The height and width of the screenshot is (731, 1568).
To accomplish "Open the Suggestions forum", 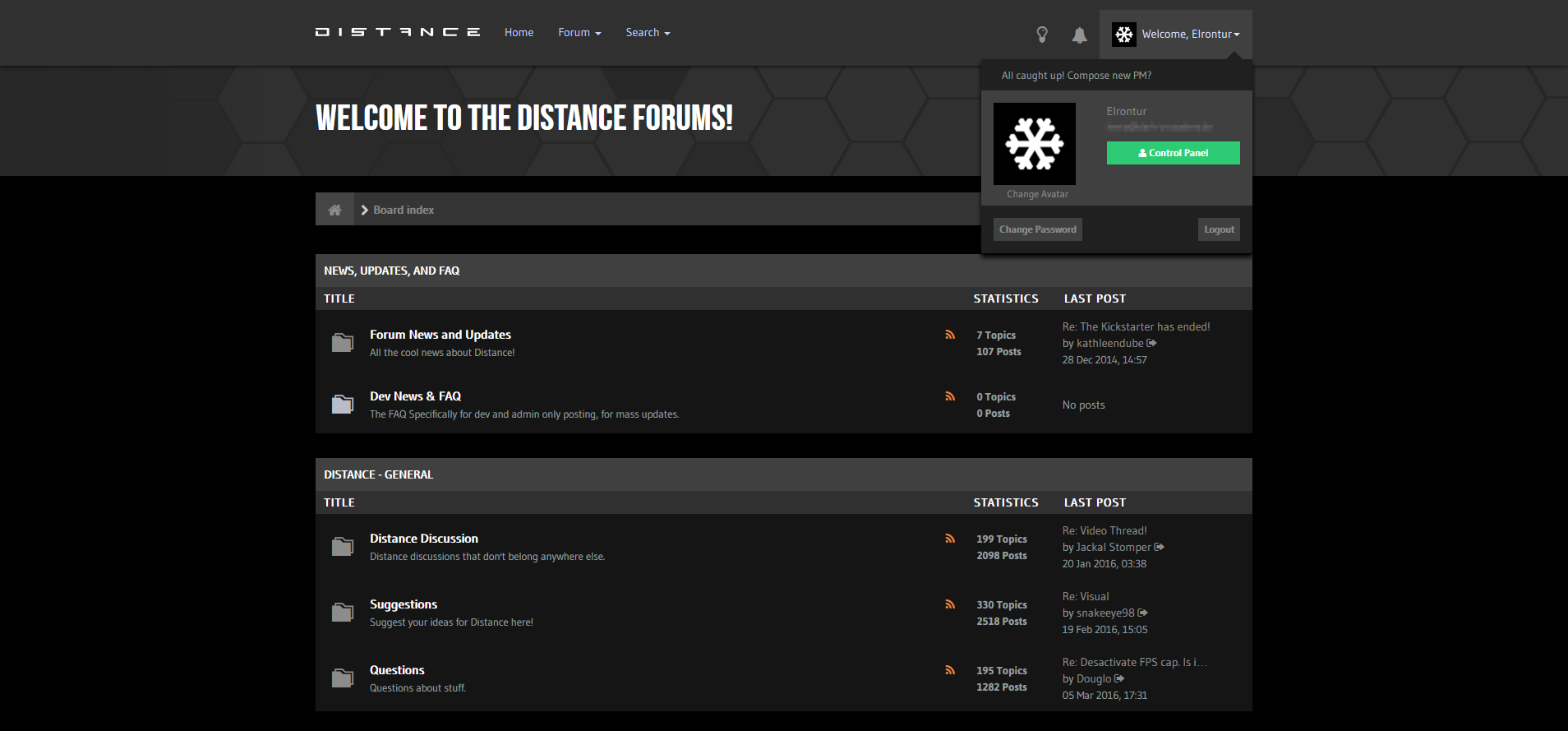I will [404, 604].
